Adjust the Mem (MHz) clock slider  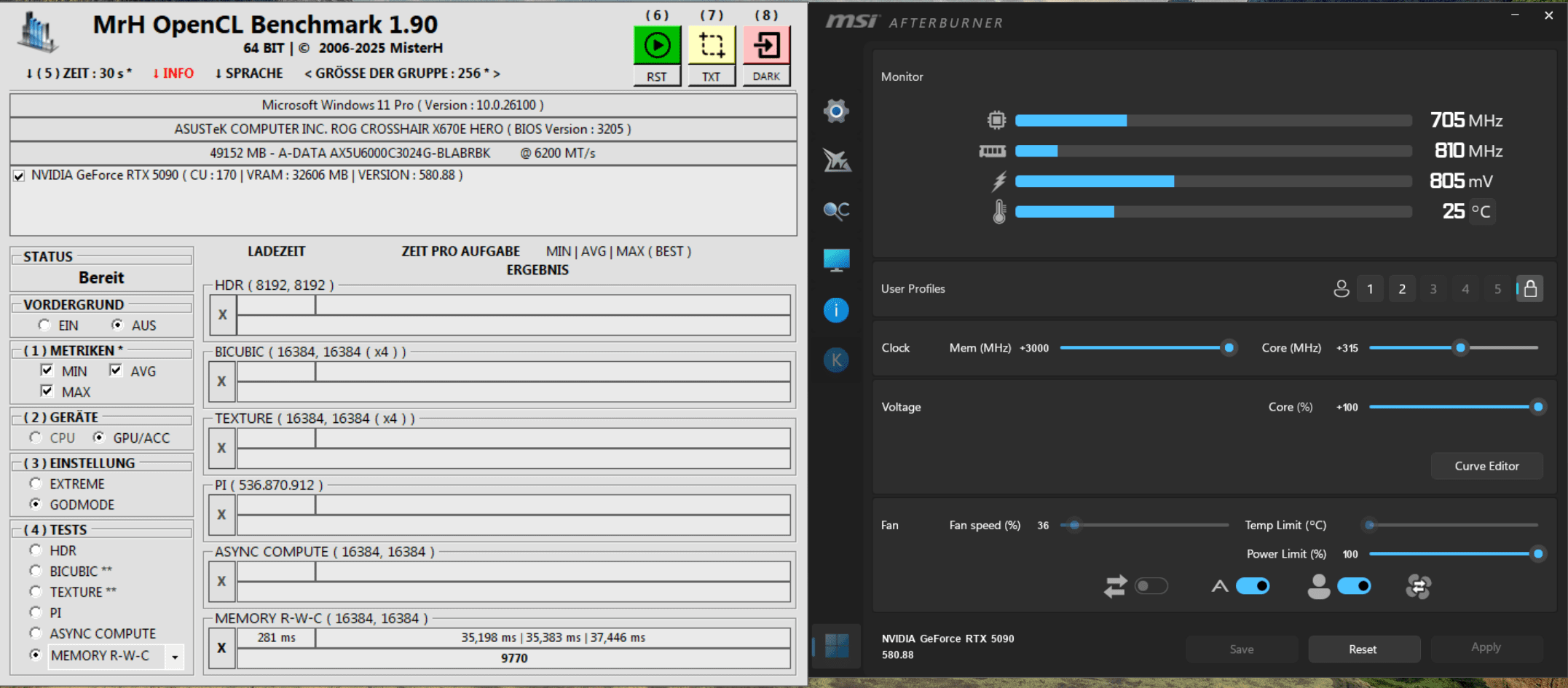[x=1229, y=348]
